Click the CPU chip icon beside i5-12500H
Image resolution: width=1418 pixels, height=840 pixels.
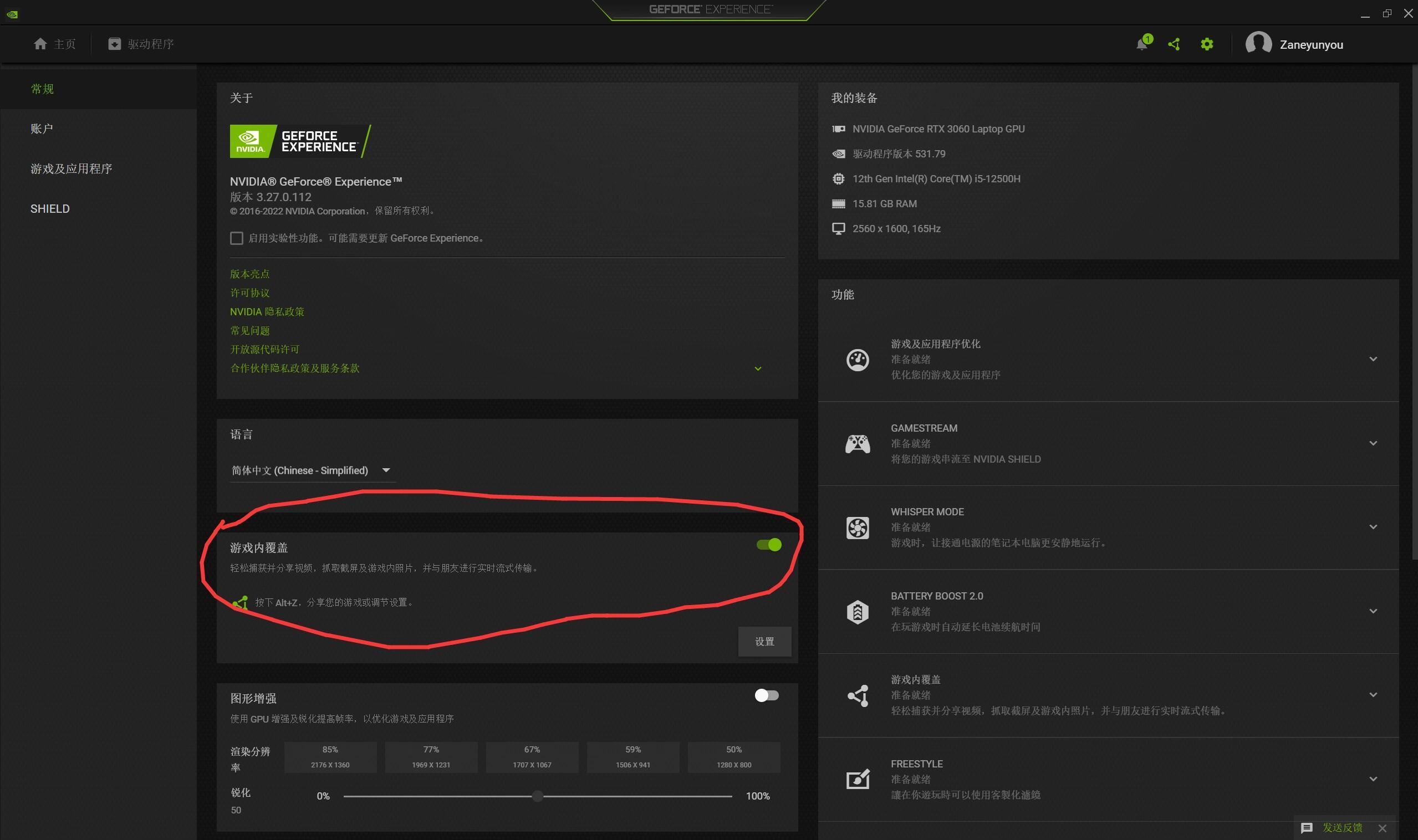click(x=838, y=179)
